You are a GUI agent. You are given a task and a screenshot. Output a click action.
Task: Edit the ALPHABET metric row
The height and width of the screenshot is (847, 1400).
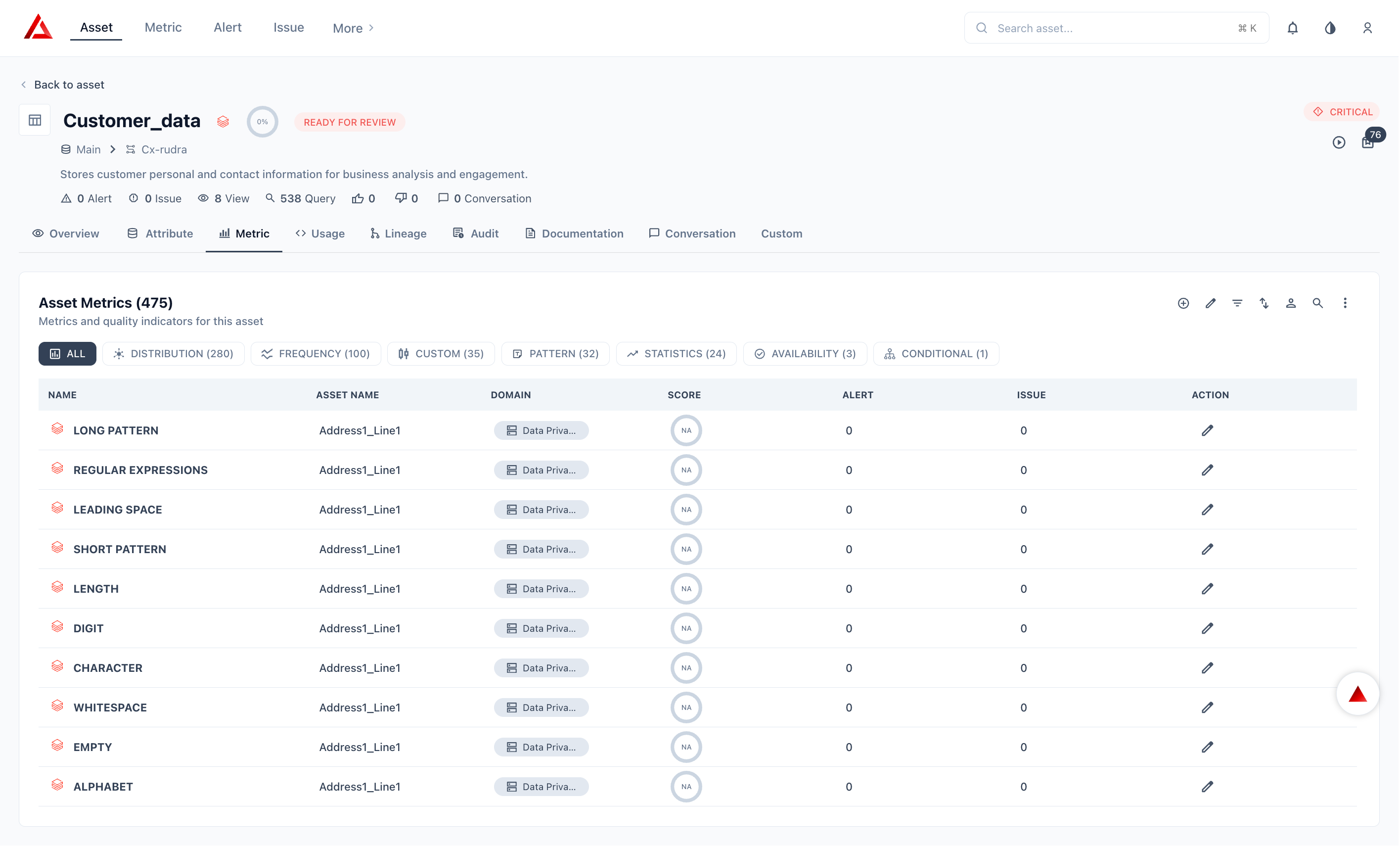(x=1209, y=787)
